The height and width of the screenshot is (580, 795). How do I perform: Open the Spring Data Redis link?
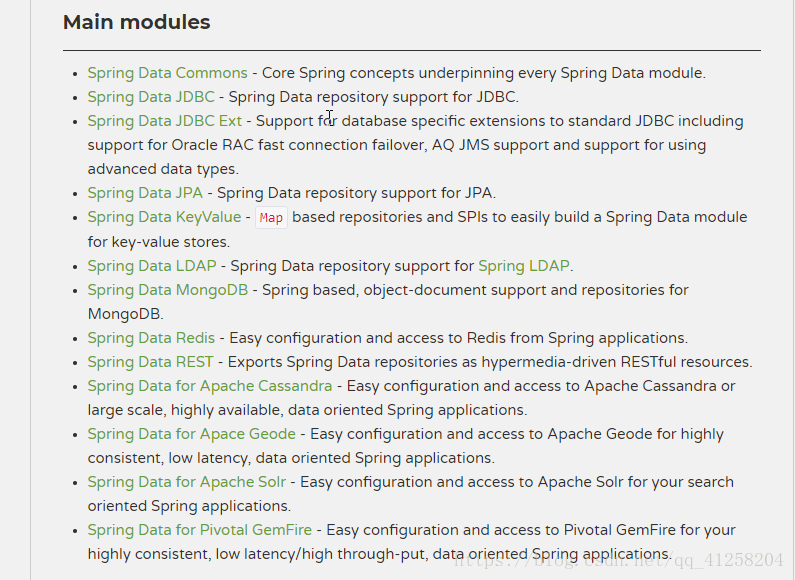[151, 338]
